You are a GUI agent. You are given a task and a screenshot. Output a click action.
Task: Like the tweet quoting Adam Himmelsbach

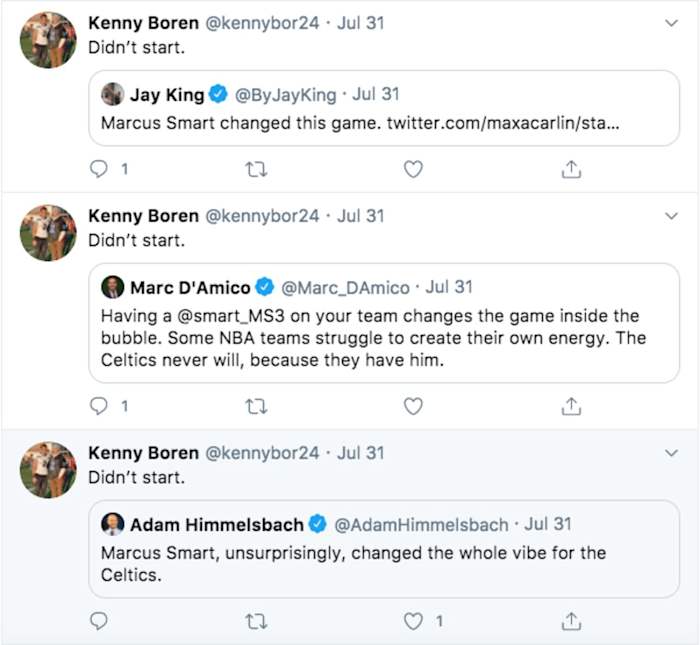413,621
